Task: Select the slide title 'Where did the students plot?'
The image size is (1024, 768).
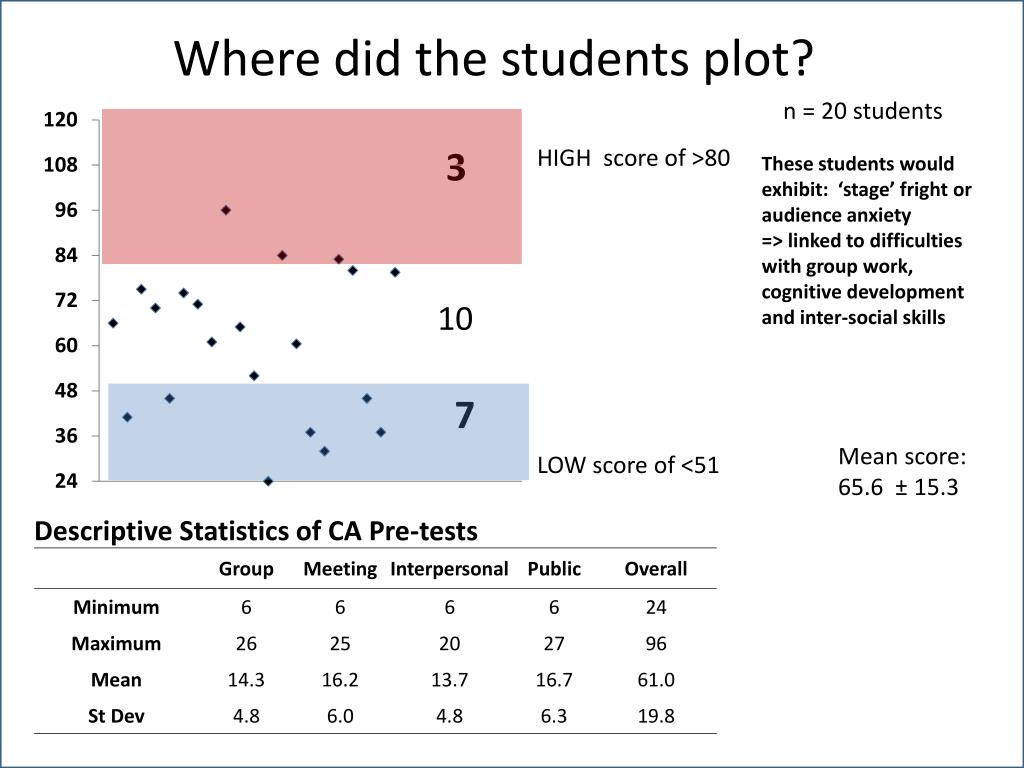Action: pyautogui.click(x=494, y=59)
